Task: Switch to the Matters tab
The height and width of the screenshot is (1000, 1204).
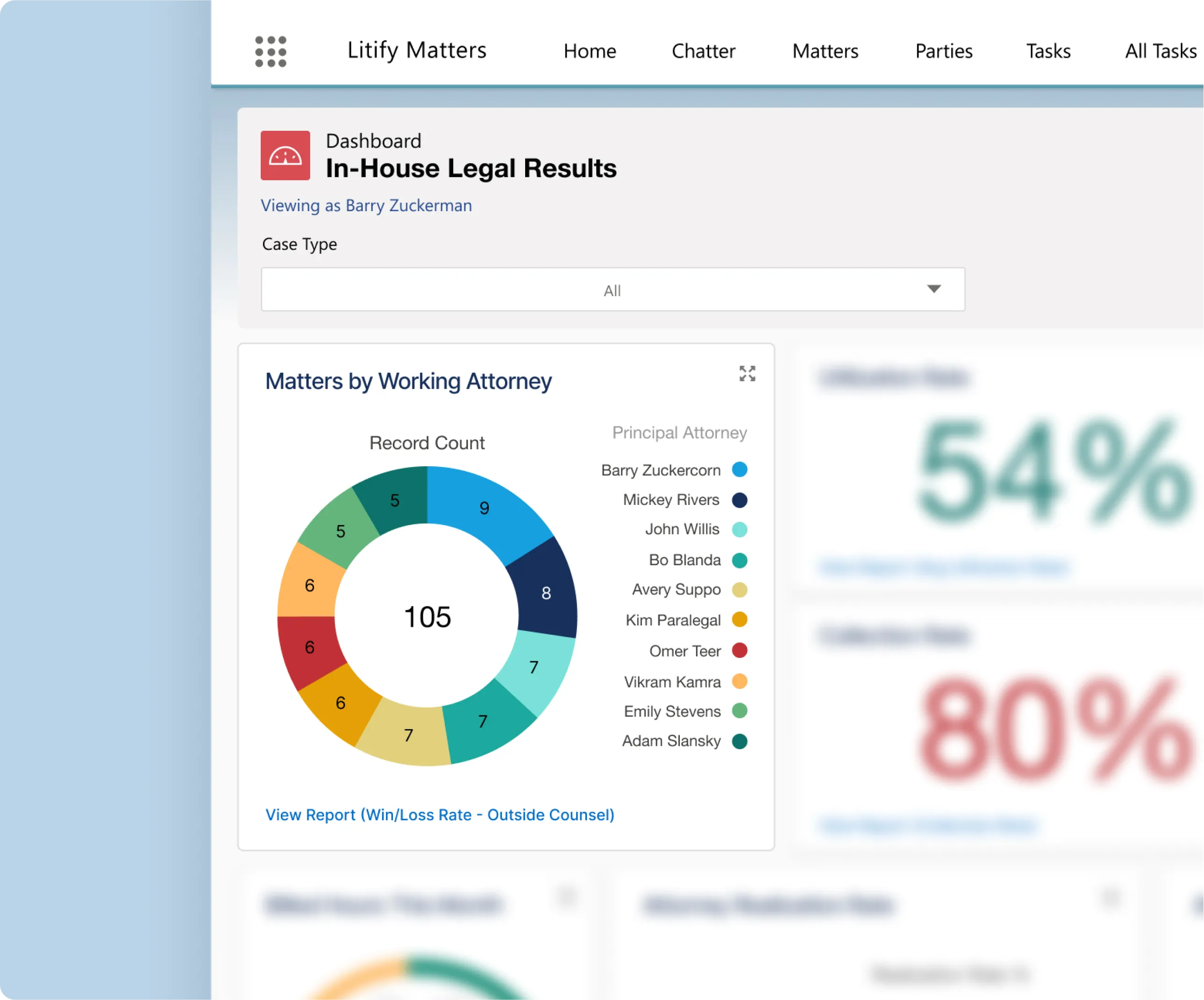Action: (825, 51)
